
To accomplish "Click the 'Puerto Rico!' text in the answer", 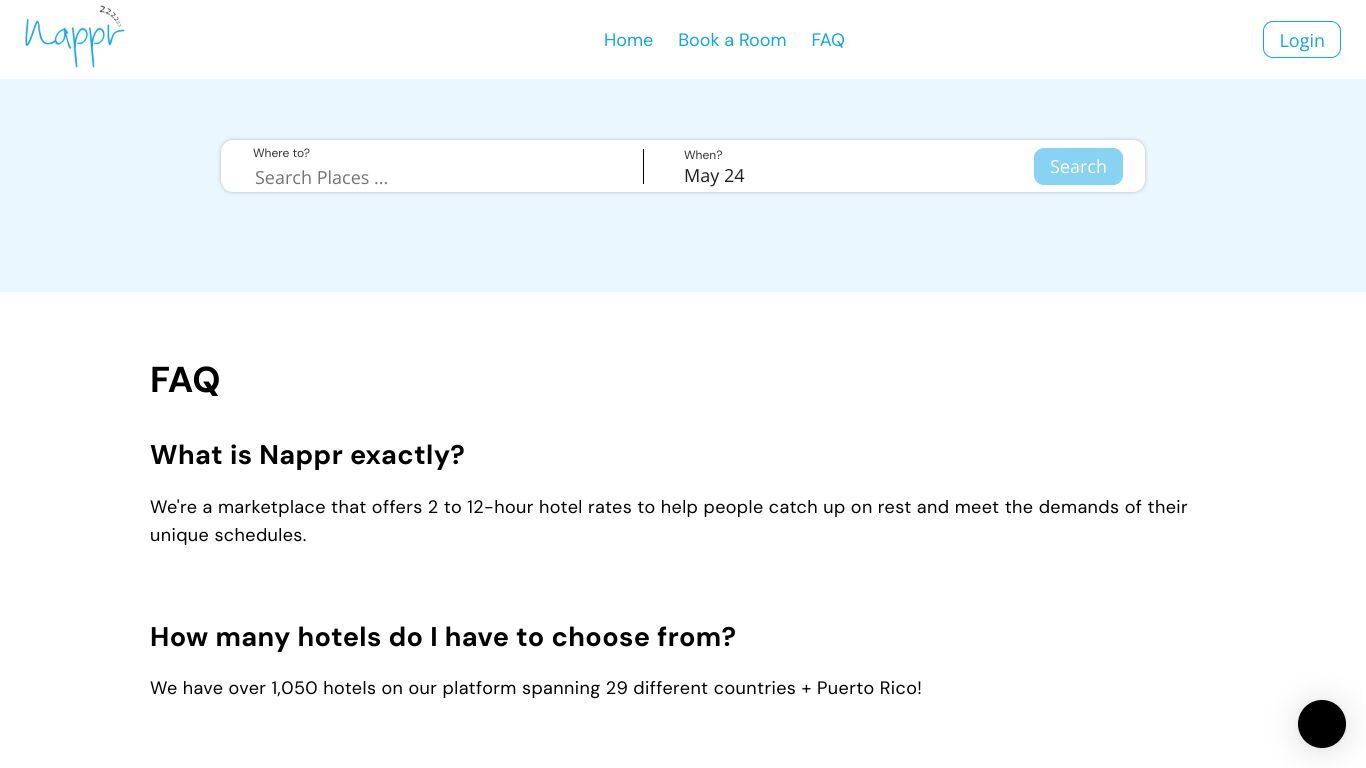I will (x=869, y=688).
